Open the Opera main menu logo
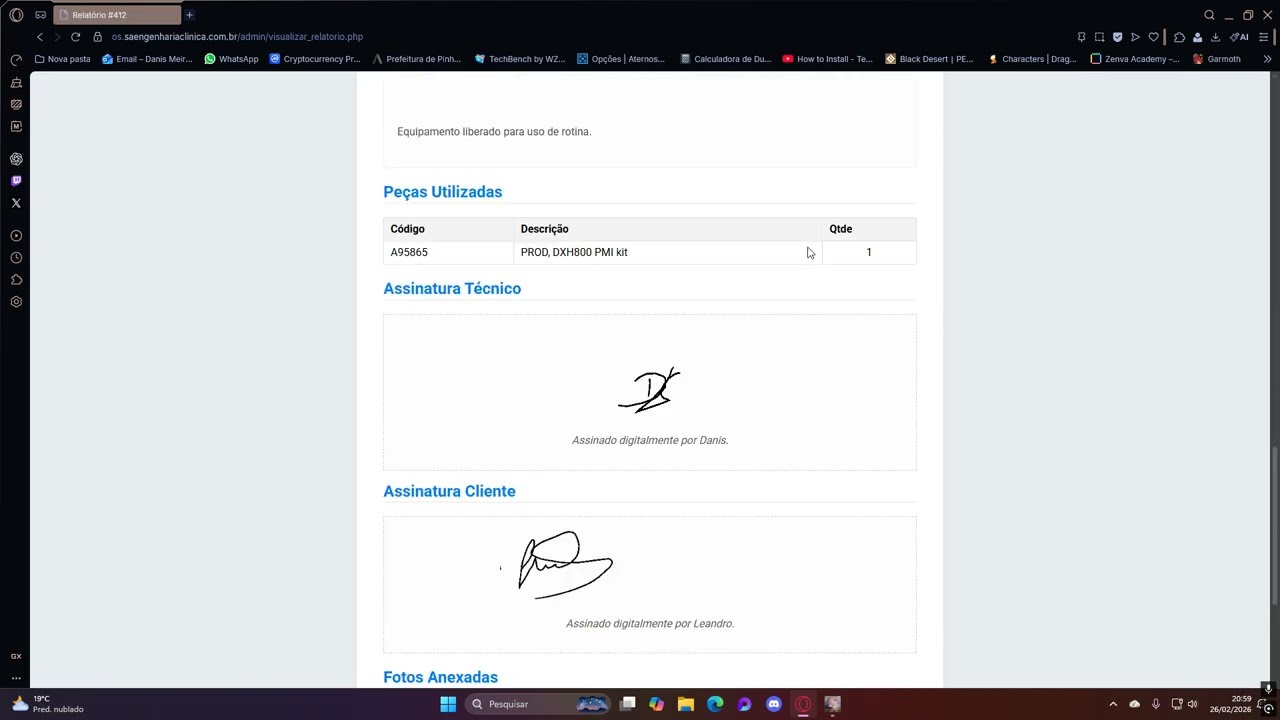This screenshot has width=1280, height=720. click(x=16, y=15)
